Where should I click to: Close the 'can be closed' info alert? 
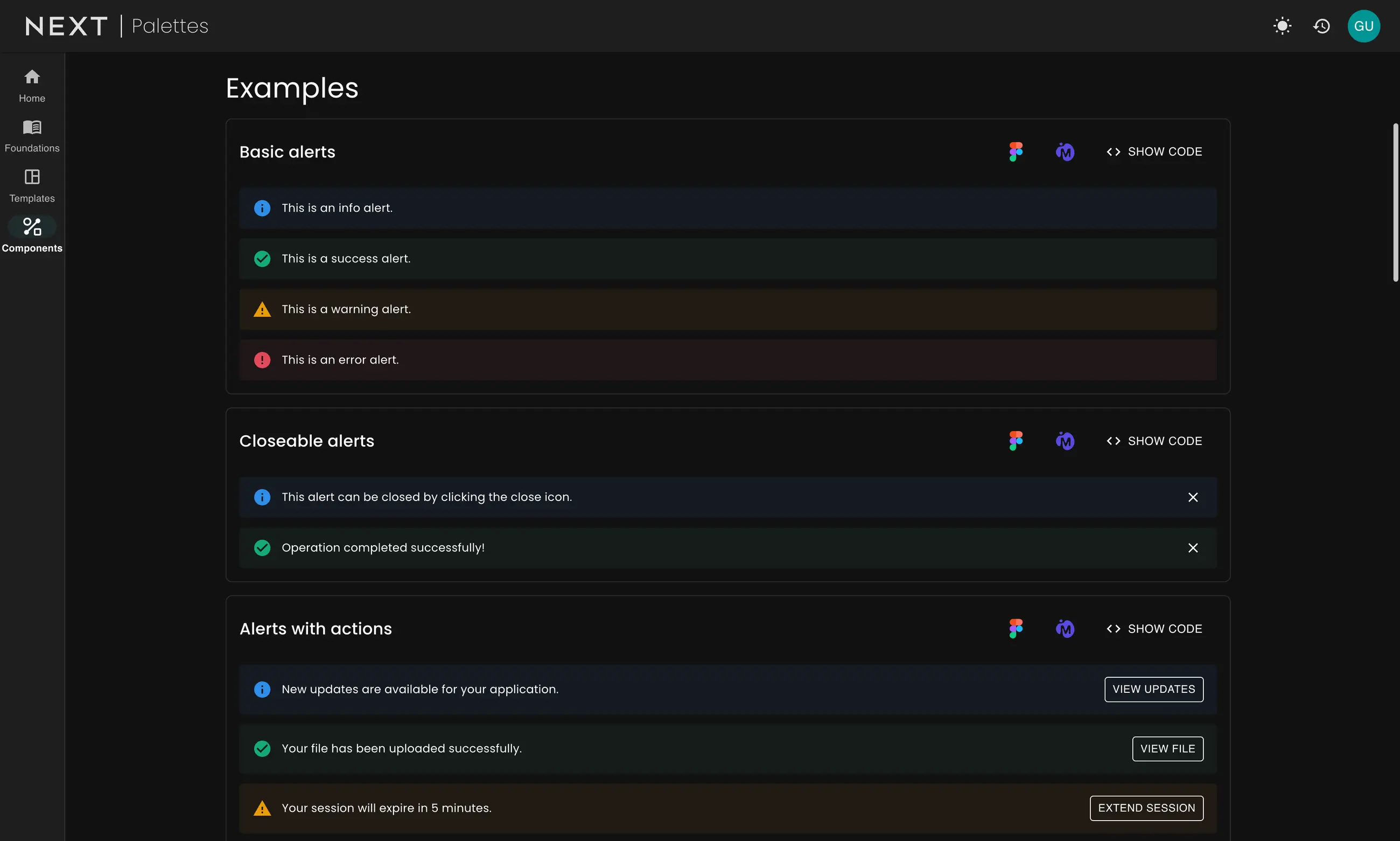click(x=1193, y=497)
